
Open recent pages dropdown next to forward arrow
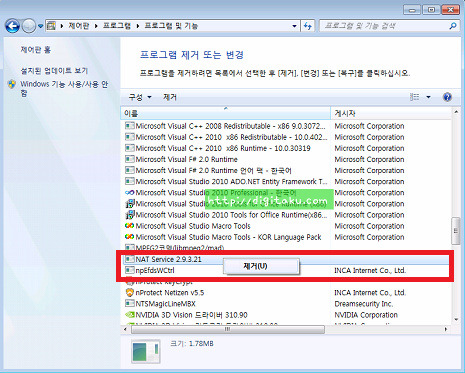click(x=40, y=26)
